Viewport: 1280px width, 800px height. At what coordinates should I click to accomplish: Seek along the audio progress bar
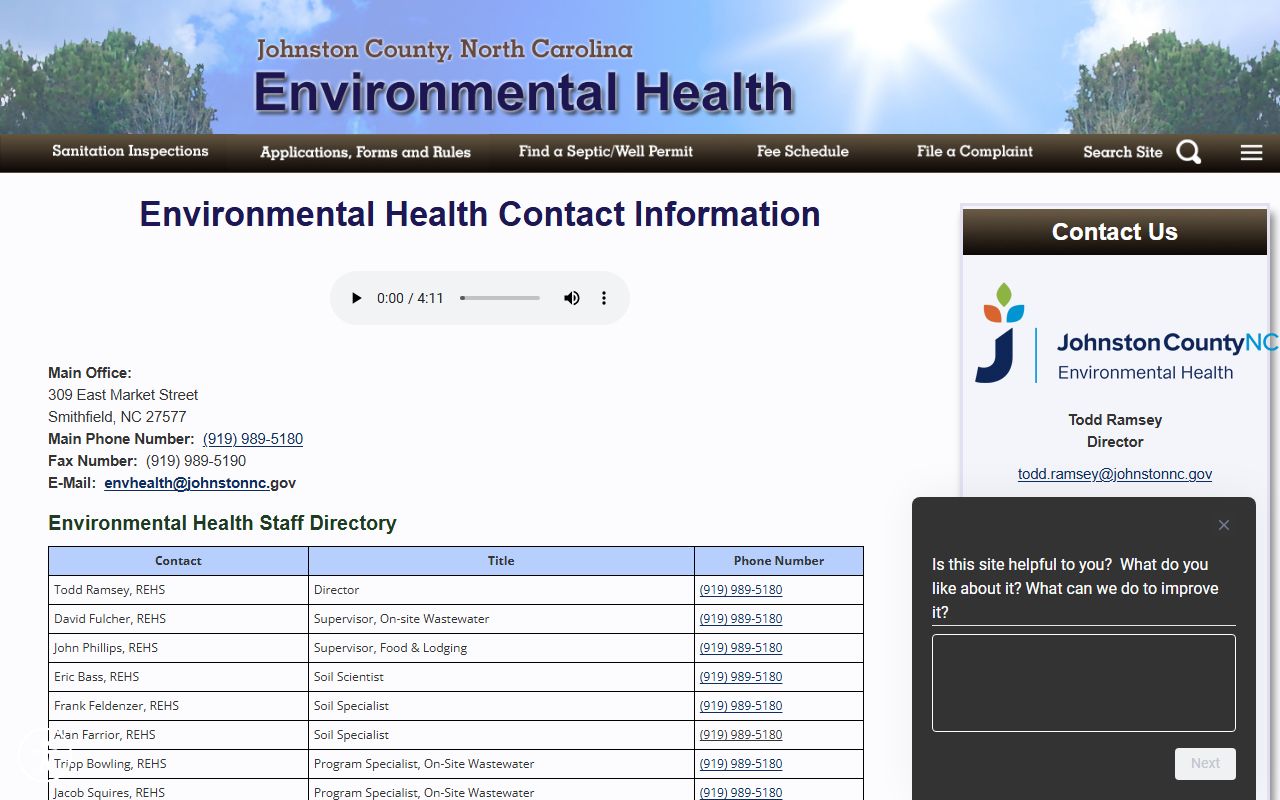pyautogui.click(x=500, y=298)
